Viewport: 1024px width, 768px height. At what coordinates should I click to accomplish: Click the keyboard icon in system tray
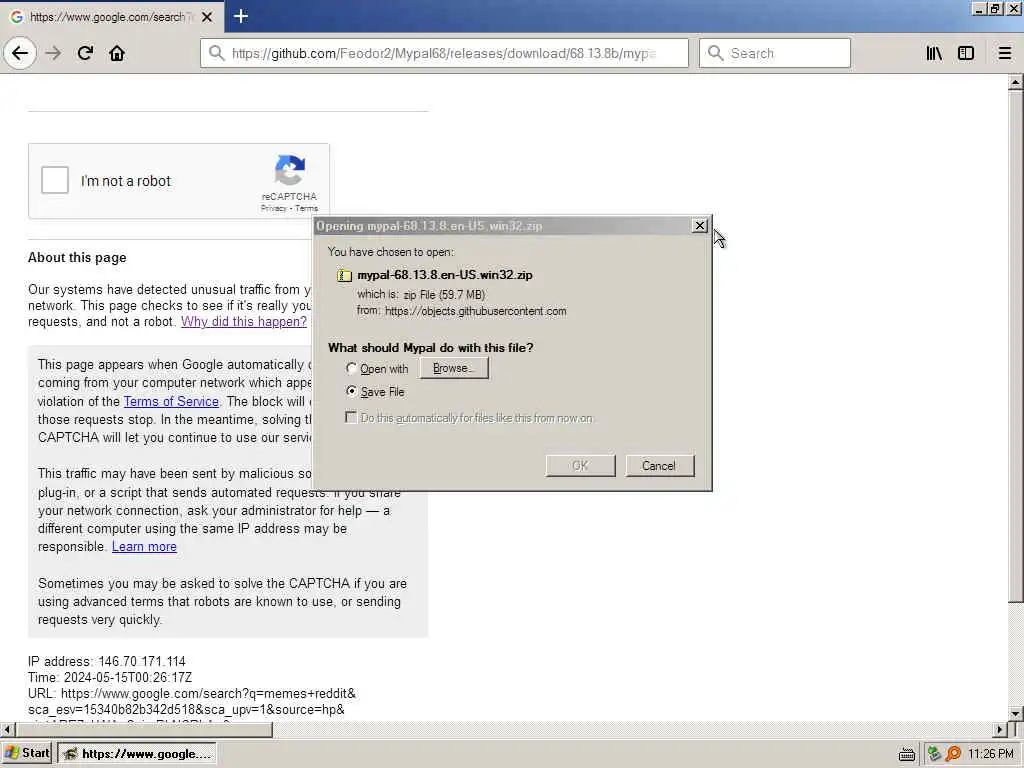(906, 754)
